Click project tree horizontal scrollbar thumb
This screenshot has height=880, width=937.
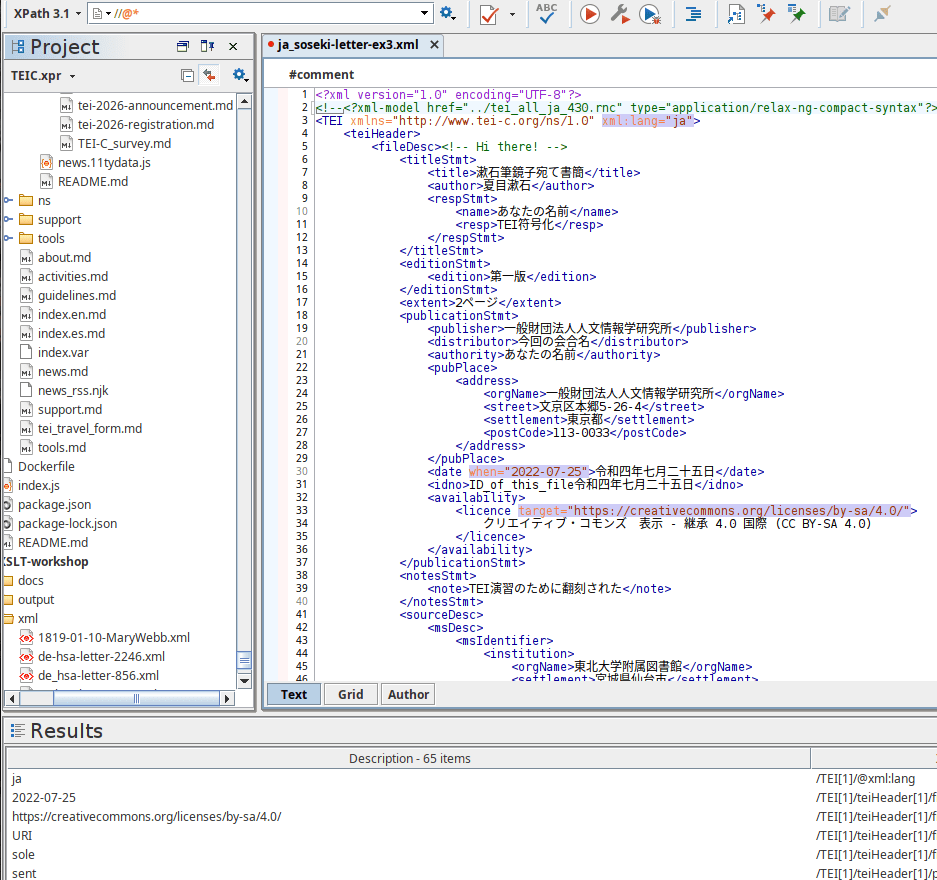(136, 698)
